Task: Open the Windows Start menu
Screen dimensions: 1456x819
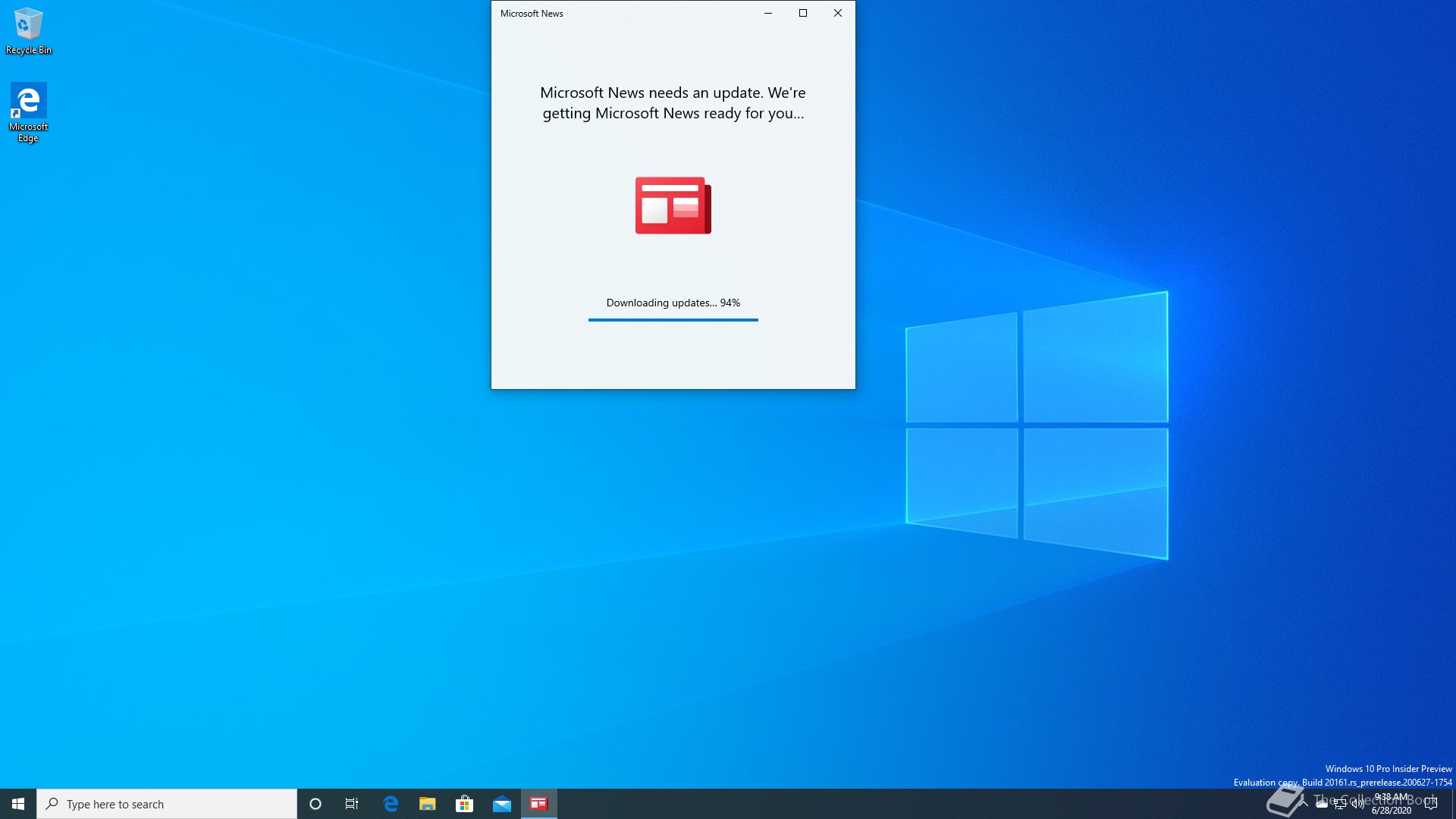Action: [18, 804]
